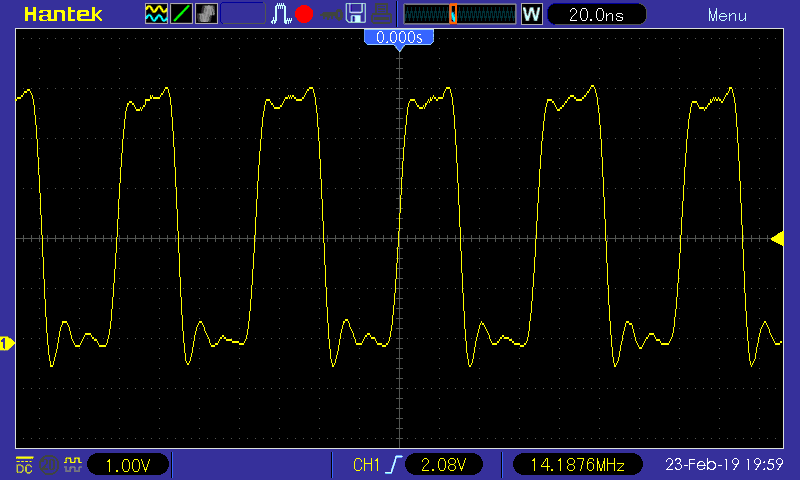Open the Menu in the top bar
Image resolution: width=800 pixels, height=480 pixels.
727,15
